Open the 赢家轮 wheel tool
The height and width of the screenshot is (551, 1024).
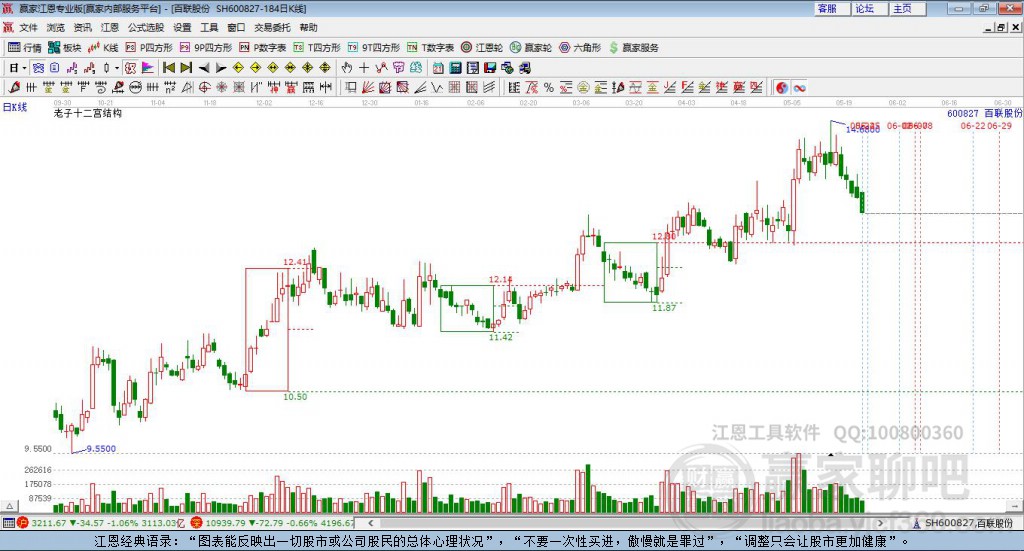(531, 48)
